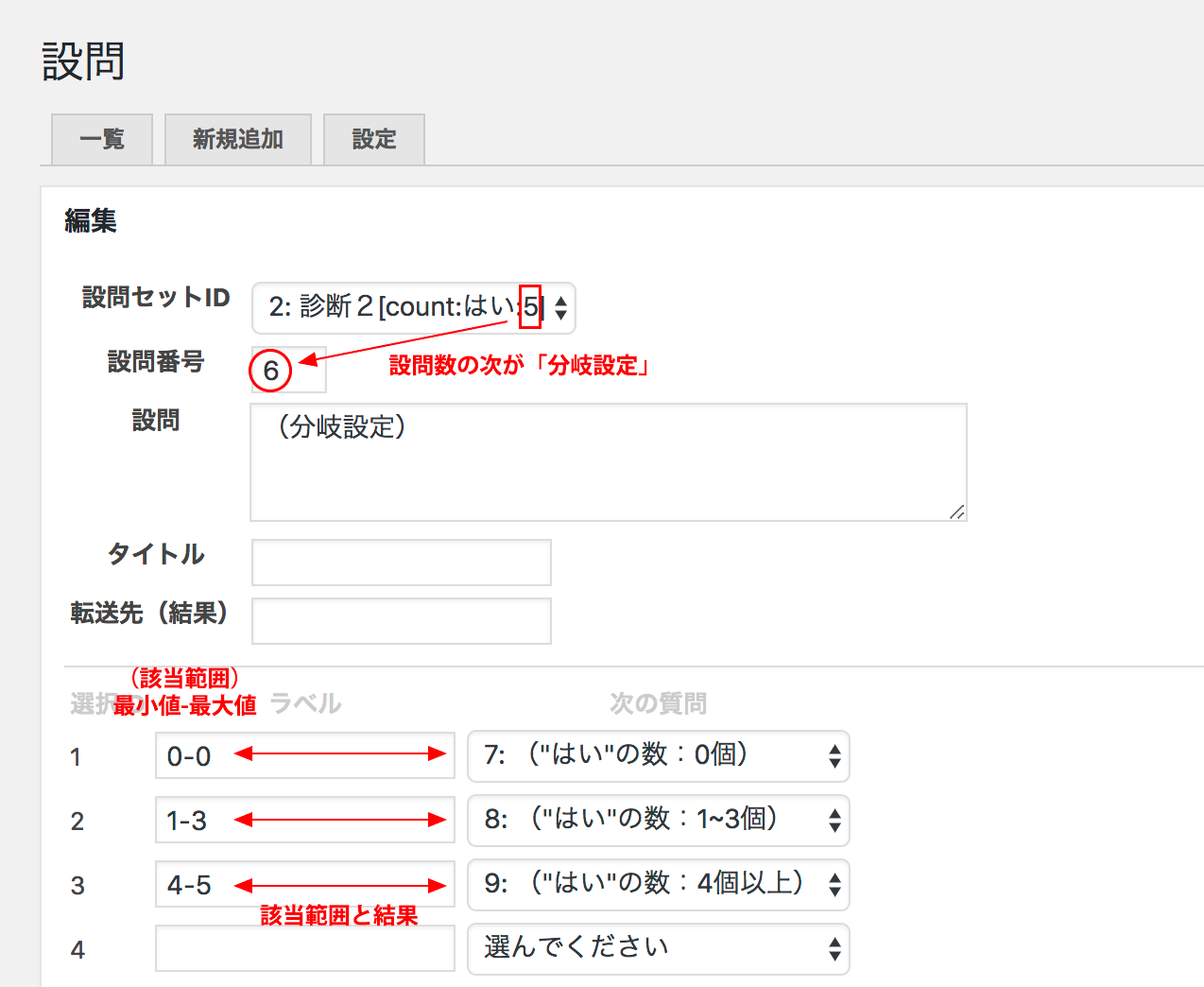Click the empty label field in row 4
Viewport: 1204px width, 987px height.
[304, 948]
